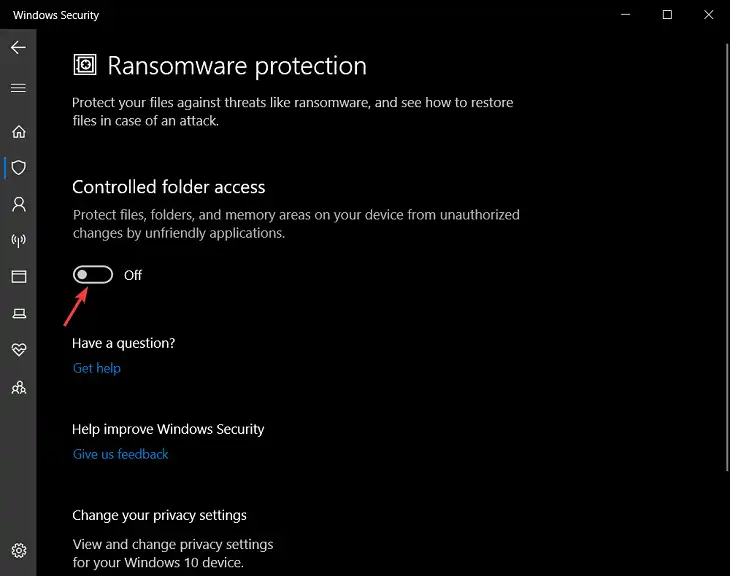Open Device performance & health heart icon
The image size is (730, 576).
pyautogui.click(x=19, y=349)
